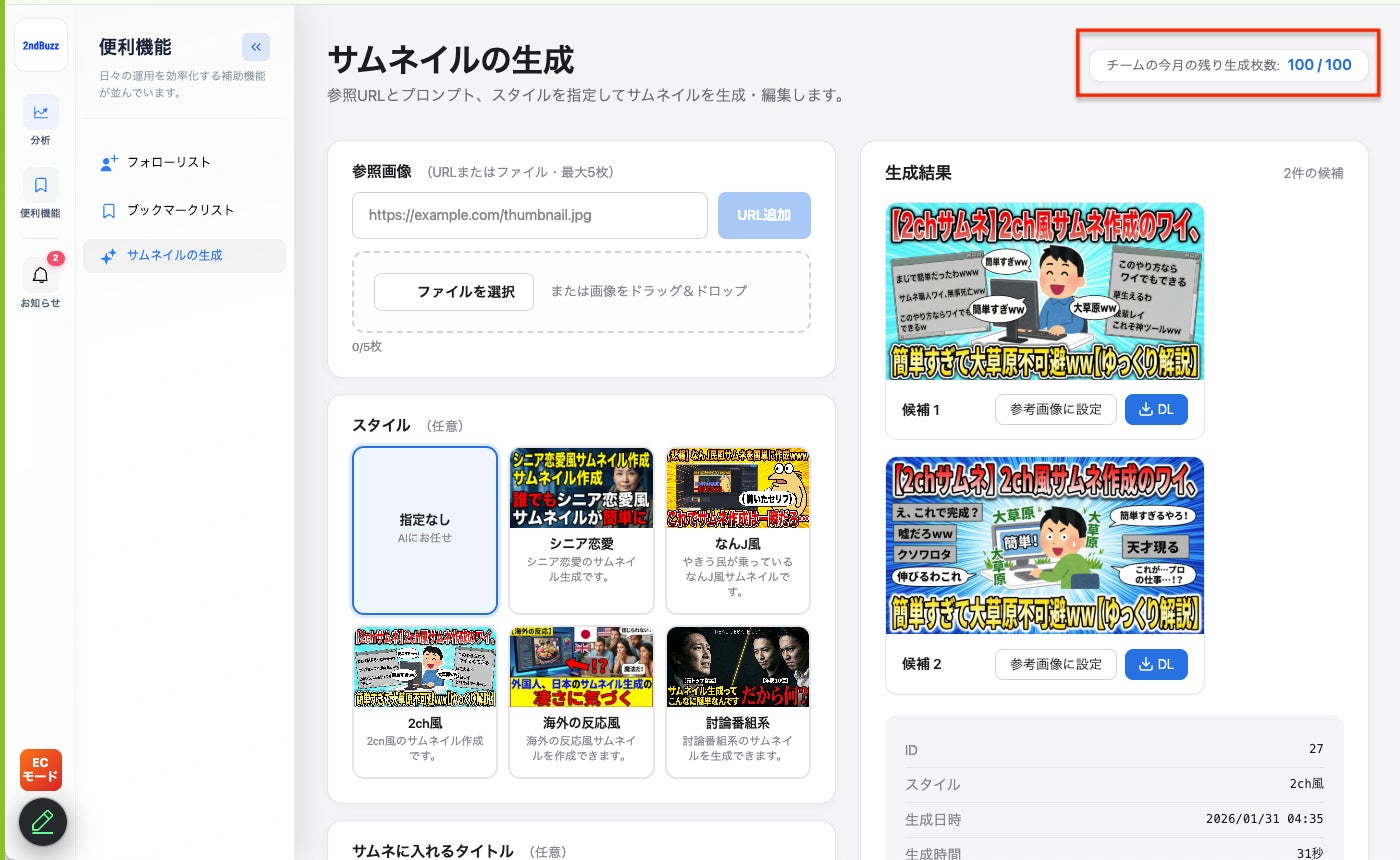Set 候補 1 as reference image
Screen dimensions: 1400x860
pyautogui.click(x=1056, y=410)
